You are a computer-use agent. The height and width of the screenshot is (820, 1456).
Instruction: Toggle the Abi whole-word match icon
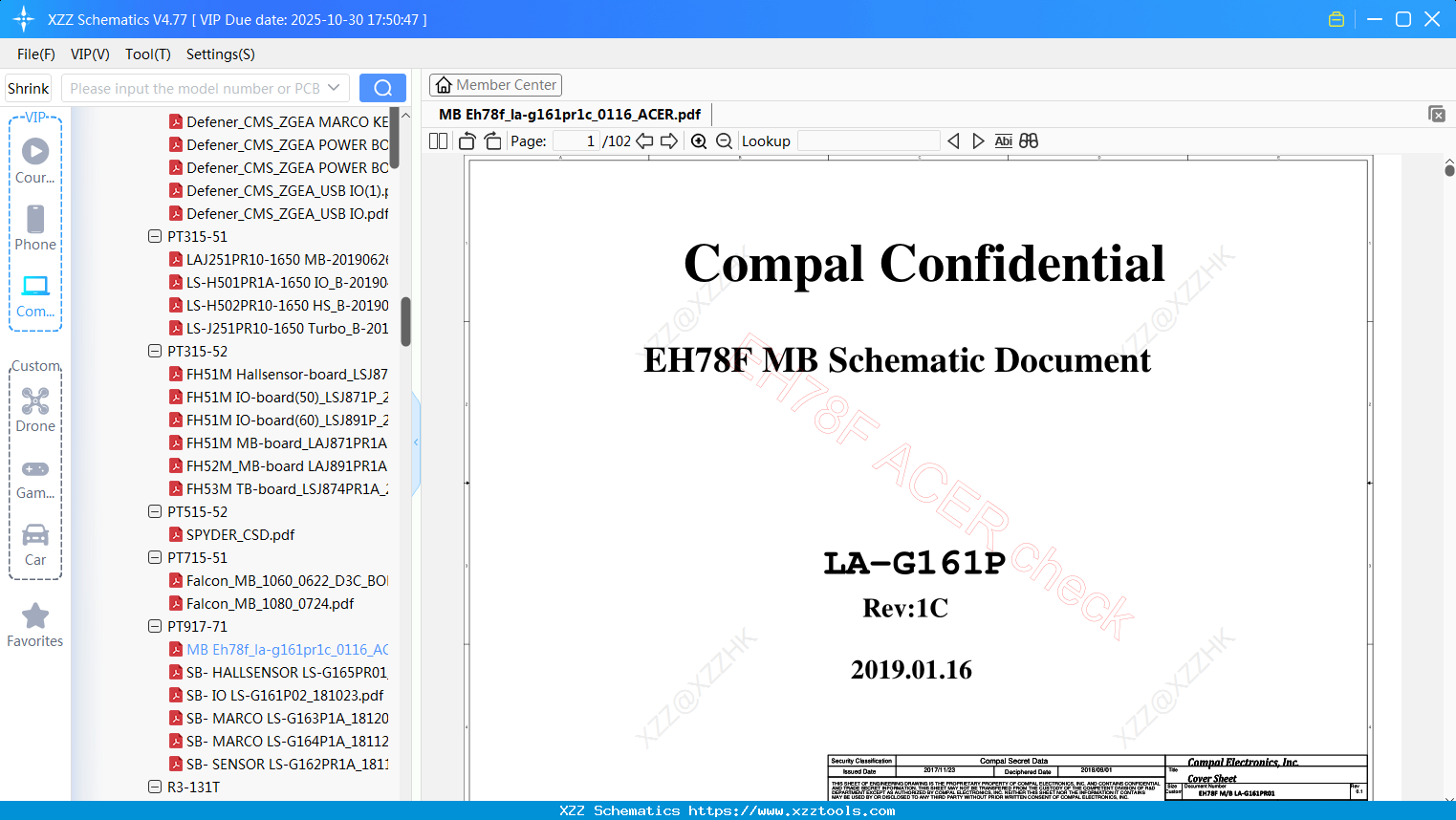pos(1003,140)
